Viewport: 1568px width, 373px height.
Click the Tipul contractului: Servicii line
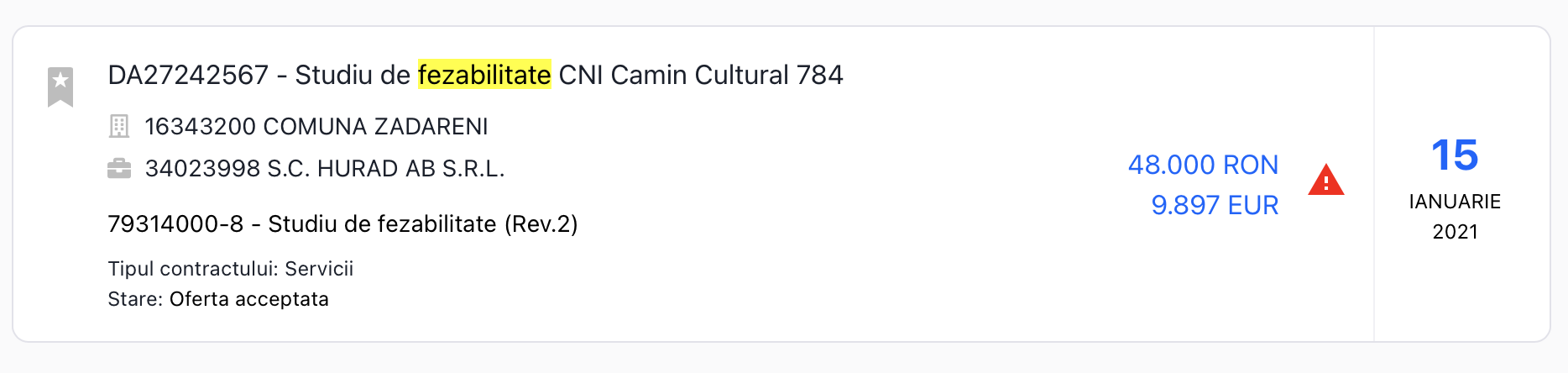(x=230, y=269)
